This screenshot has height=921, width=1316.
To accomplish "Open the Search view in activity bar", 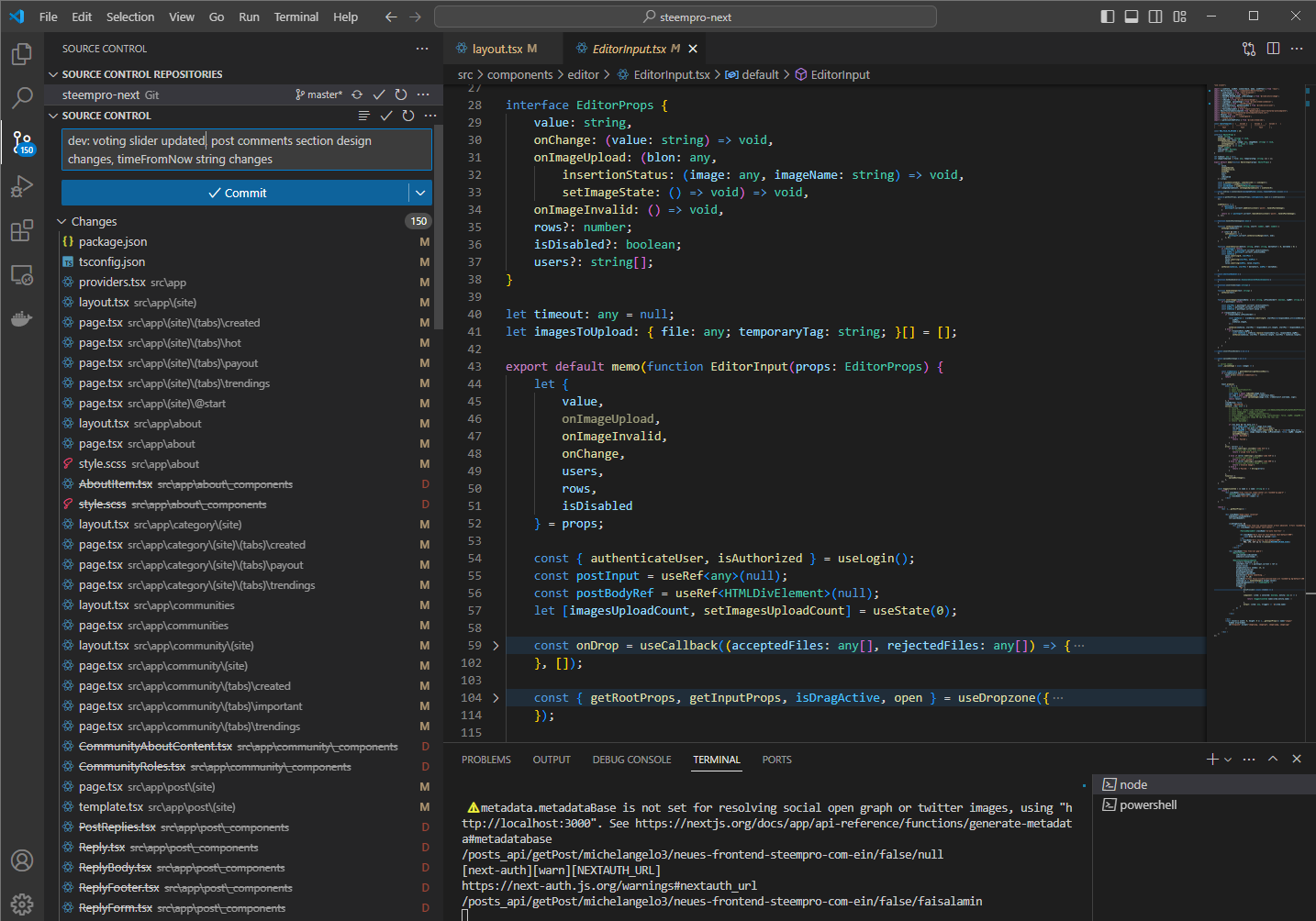I will coord(22,97).
